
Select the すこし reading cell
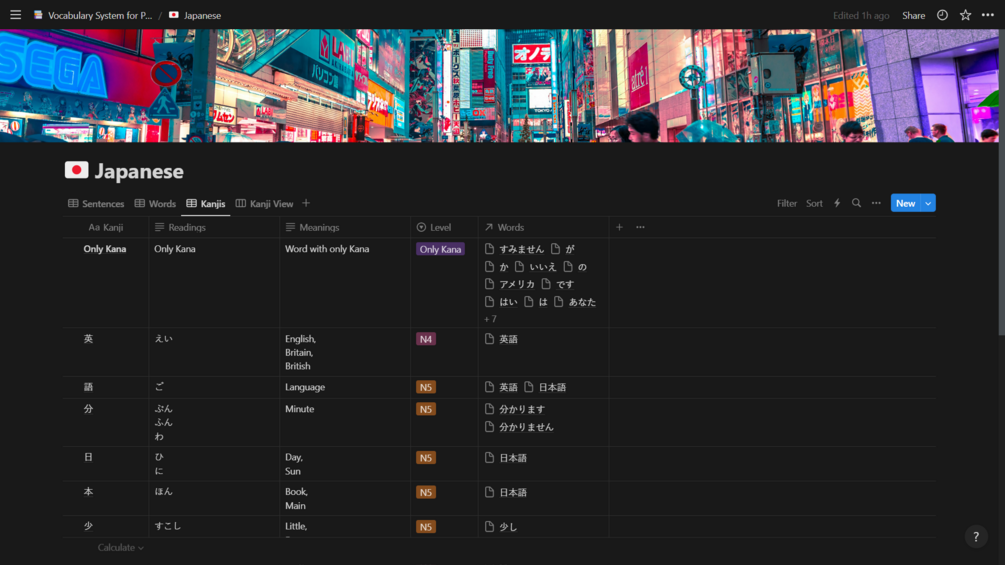tap(214, 527)
